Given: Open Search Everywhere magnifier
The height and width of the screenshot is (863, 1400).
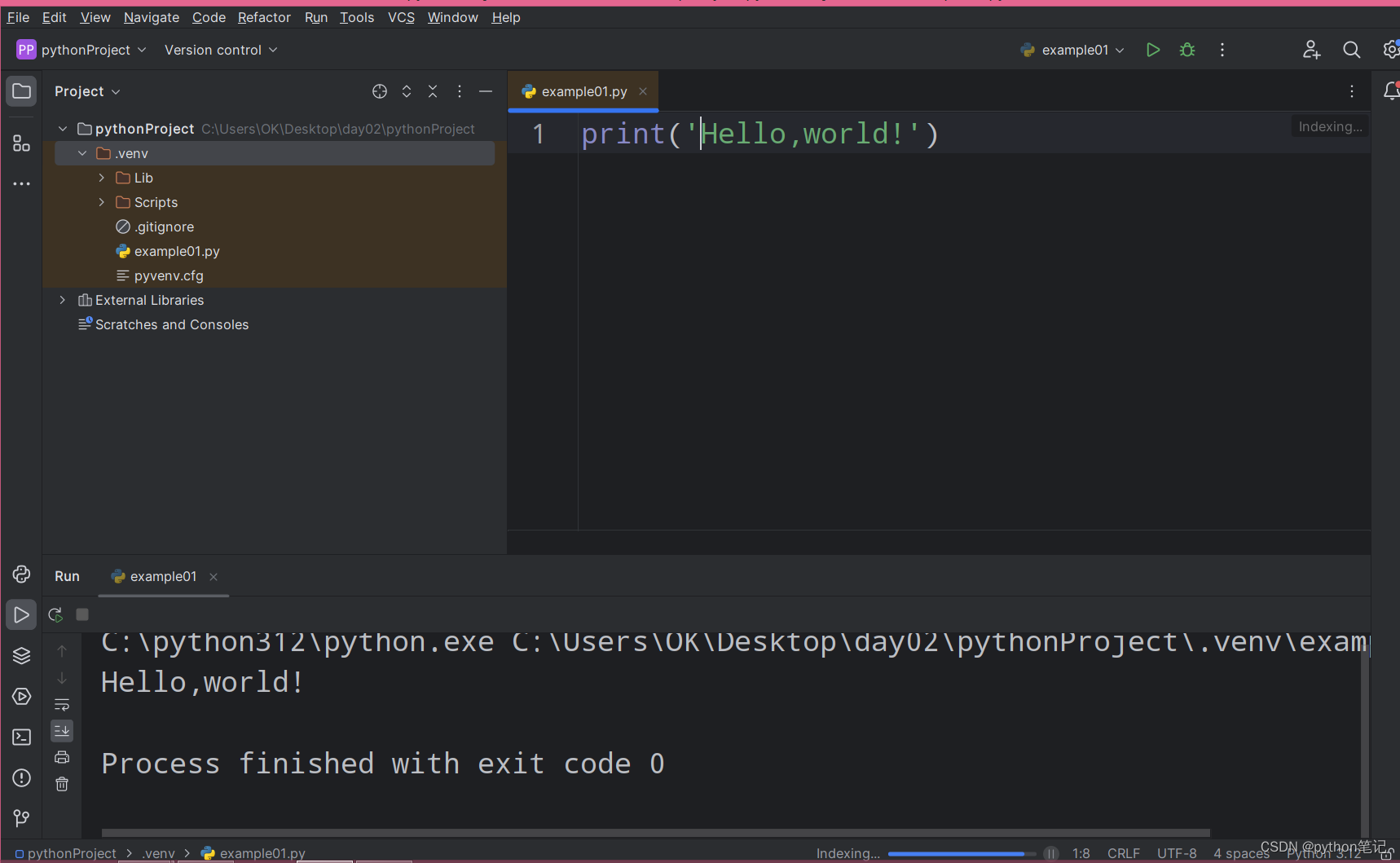Looking at the screenshot, I should [1351, 50].
